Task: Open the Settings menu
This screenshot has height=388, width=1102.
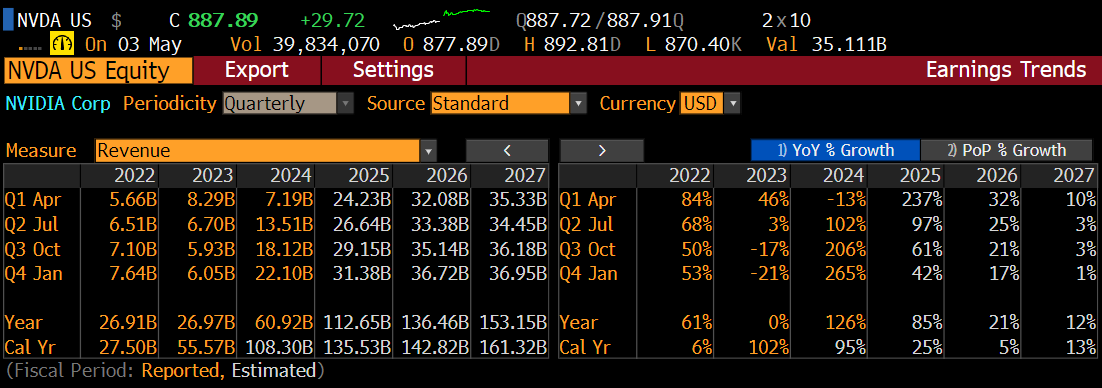Action: click(394, 70)
